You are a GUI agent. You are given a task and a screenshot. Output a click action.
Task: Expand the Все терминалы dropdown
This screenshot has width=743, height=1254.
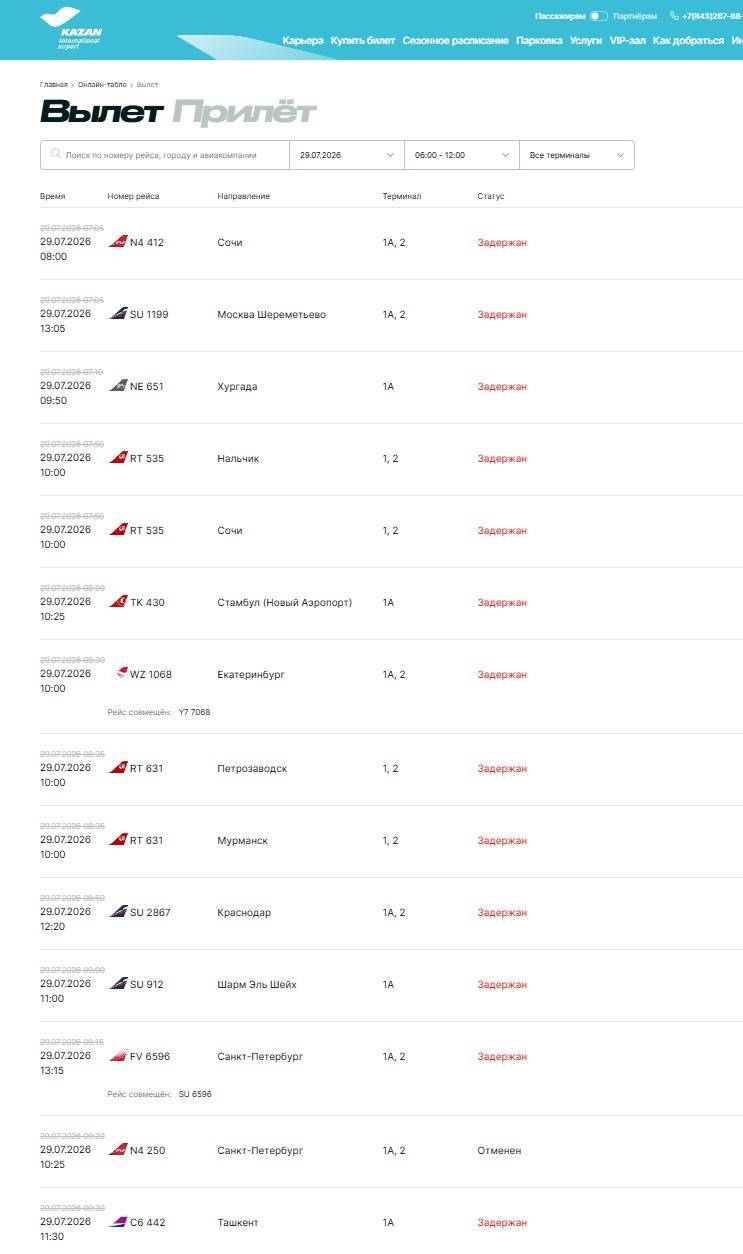click(577, 155)
